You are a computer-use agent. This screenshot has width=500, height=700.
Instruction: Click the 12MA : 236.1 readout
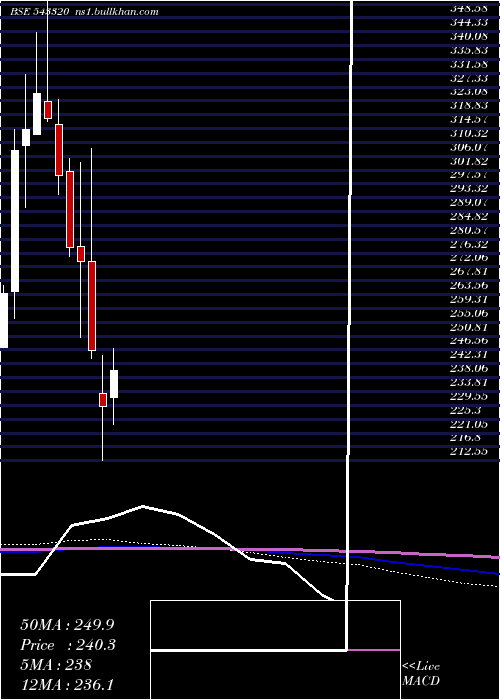(69, 685)
